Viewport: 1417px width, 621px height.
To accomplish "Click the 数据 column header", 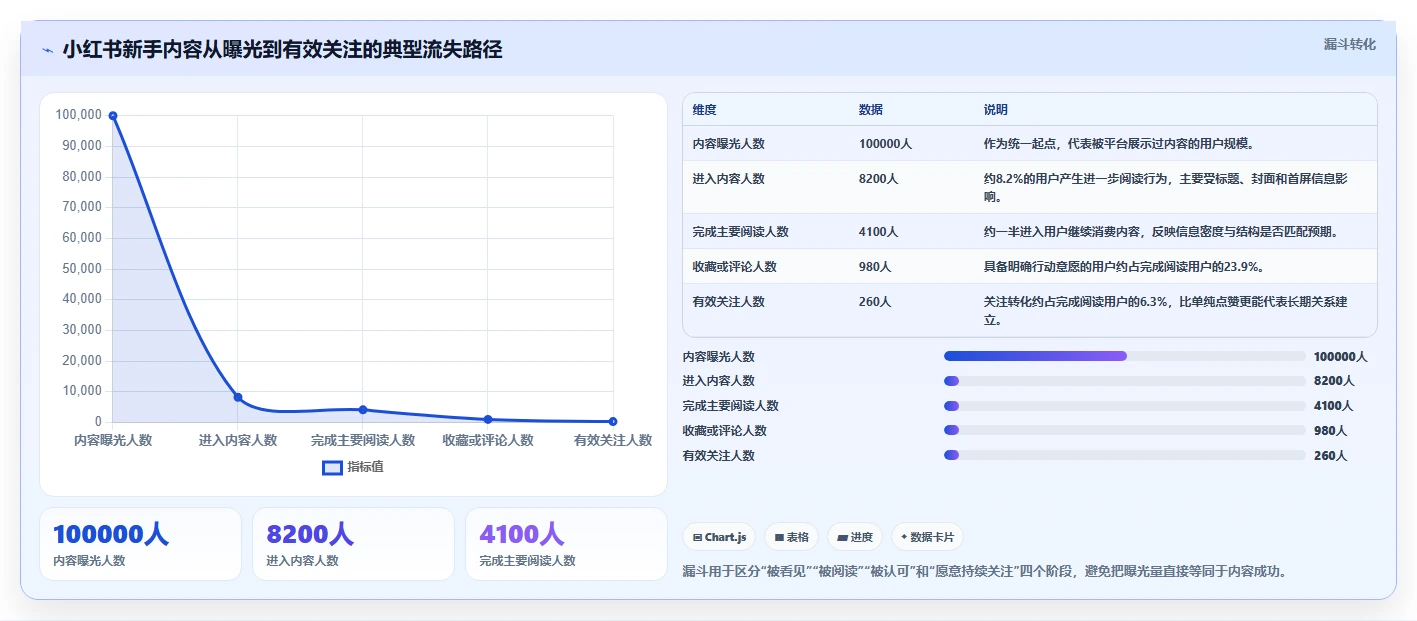I will click(x=871, y=110).
